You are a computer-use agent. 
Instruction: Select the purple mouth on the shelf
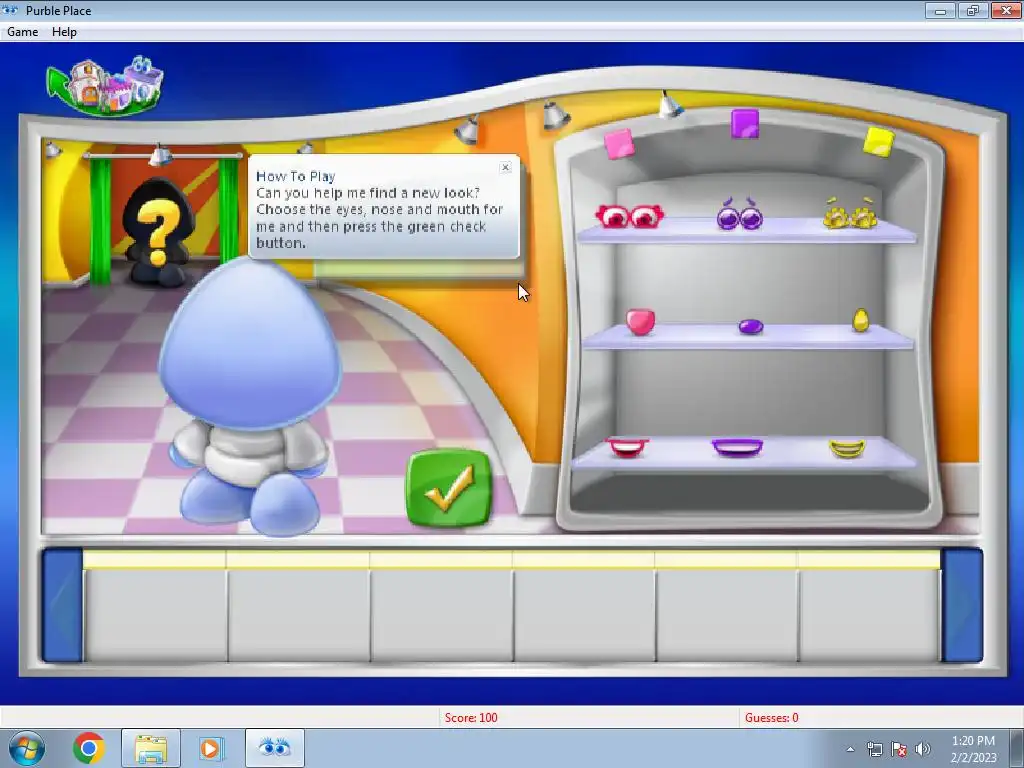click(737, 447)
